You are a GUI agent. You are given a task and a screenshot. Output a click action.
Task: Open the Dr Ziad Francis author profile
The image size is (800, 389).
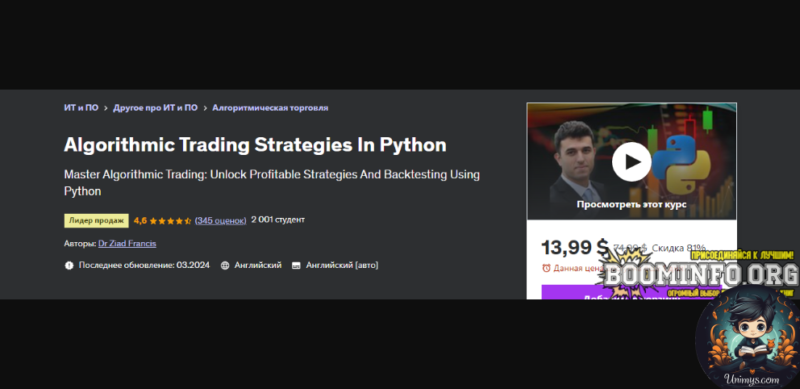(x=127, y=244)
